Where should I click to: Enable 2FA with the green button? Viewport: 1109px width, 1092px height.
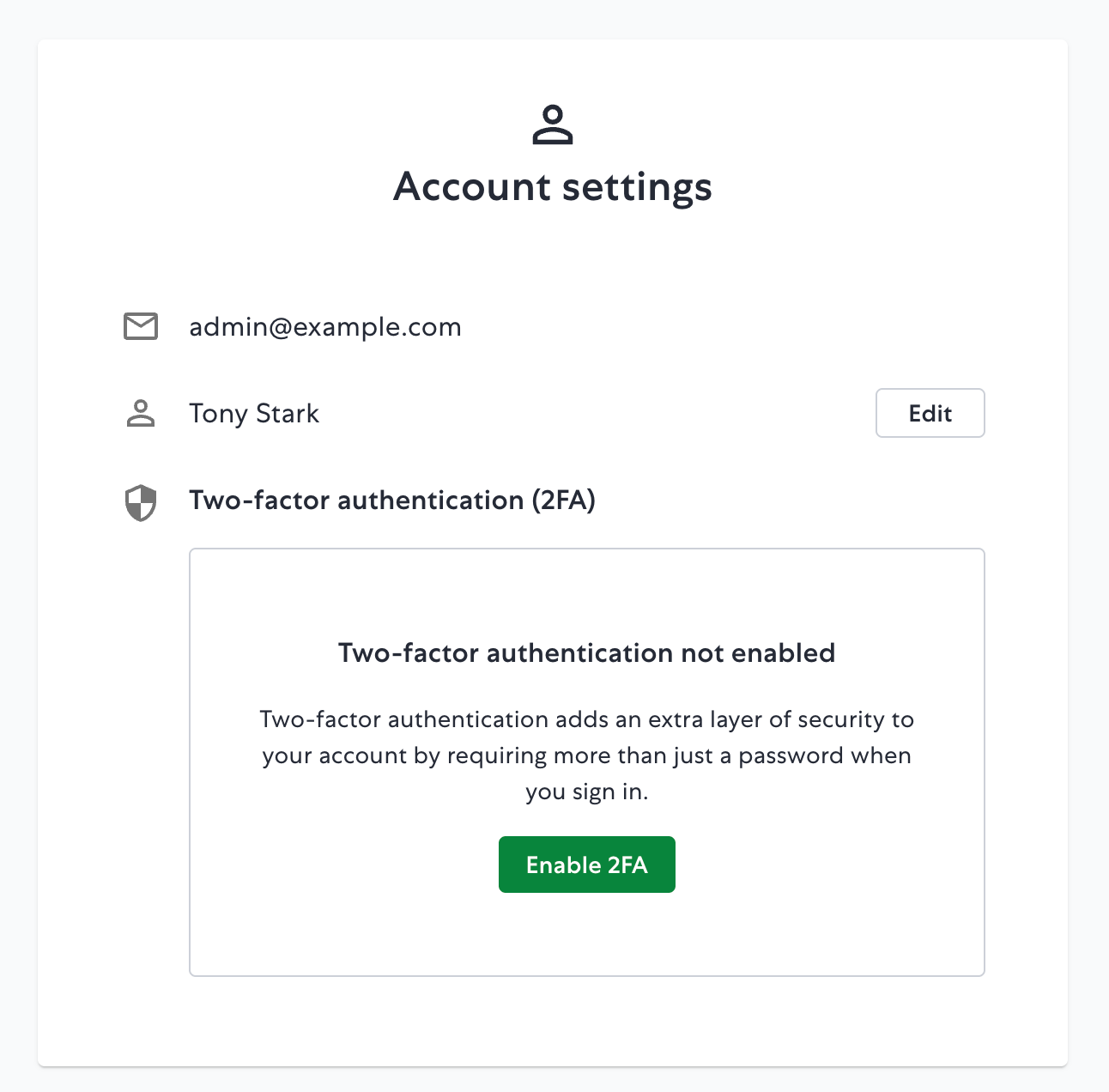[586, 864]
